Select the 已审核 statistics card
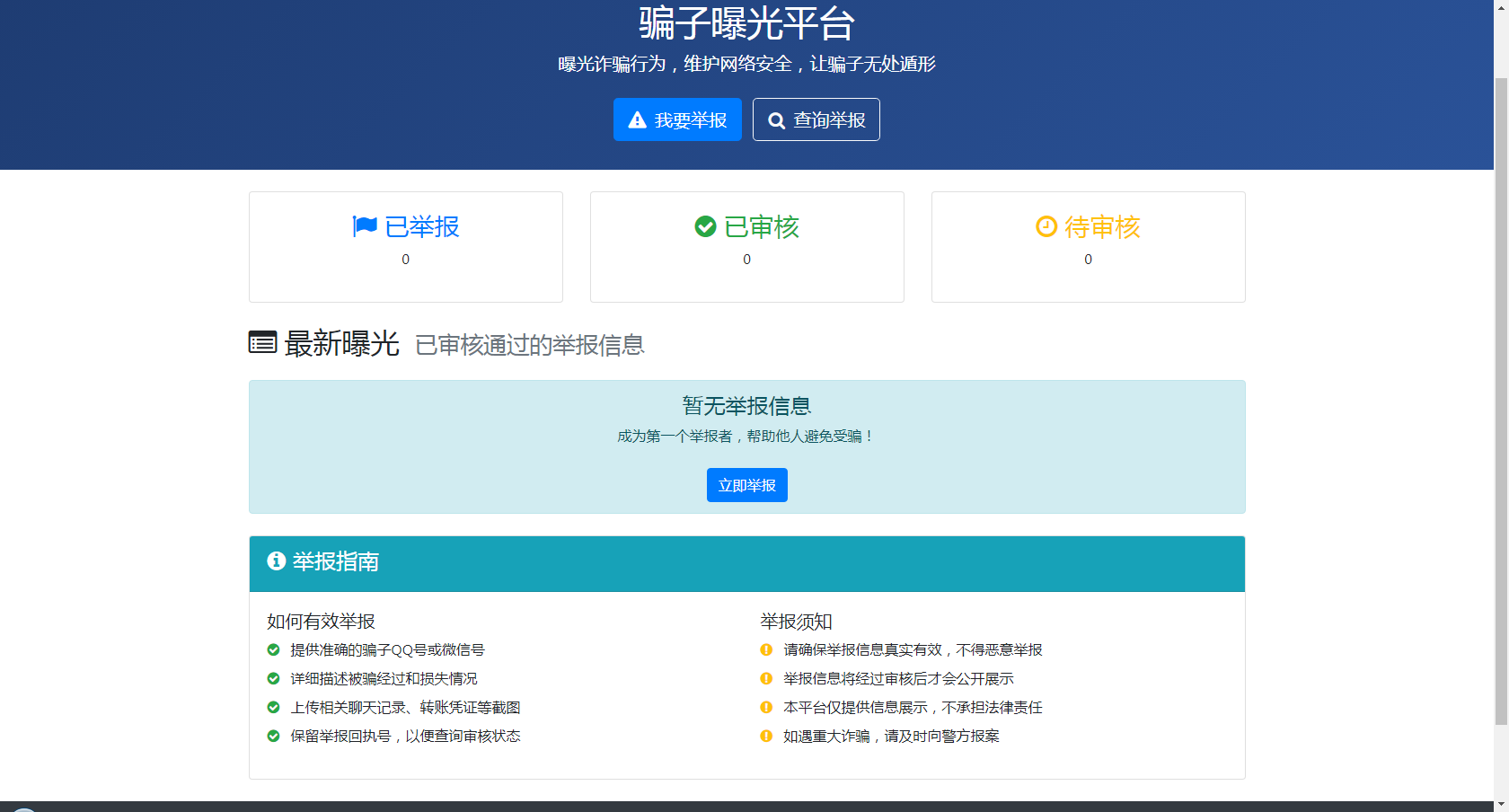1509x812 pixels. coord(746,247)
